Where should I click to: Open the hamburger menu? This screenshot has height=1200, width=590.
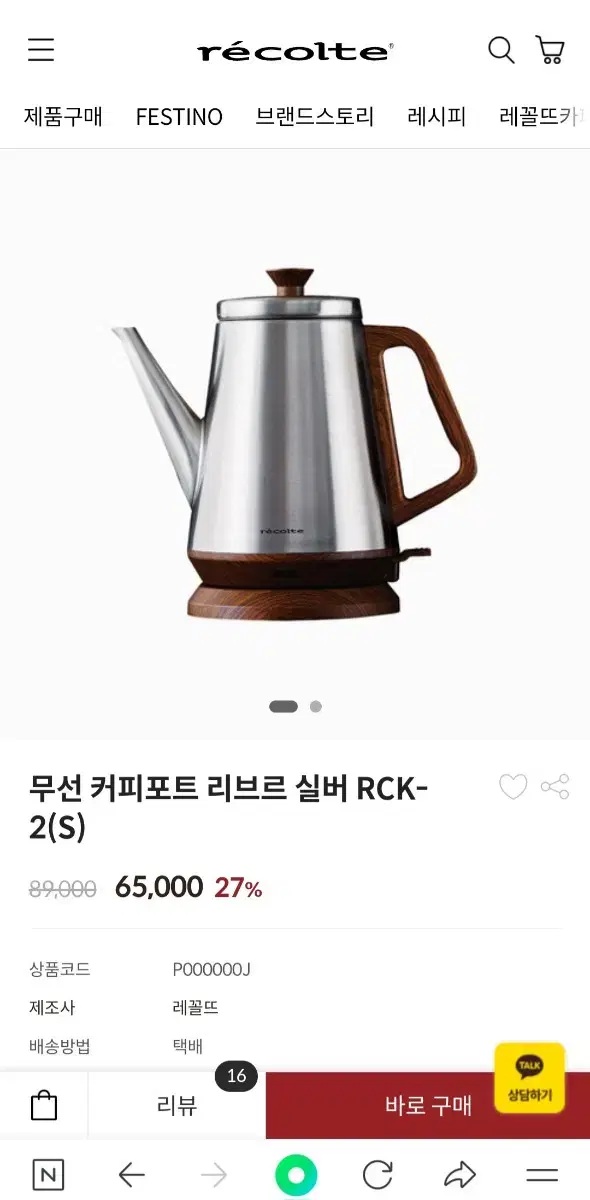pyautogui.click(x=41, y=49)
